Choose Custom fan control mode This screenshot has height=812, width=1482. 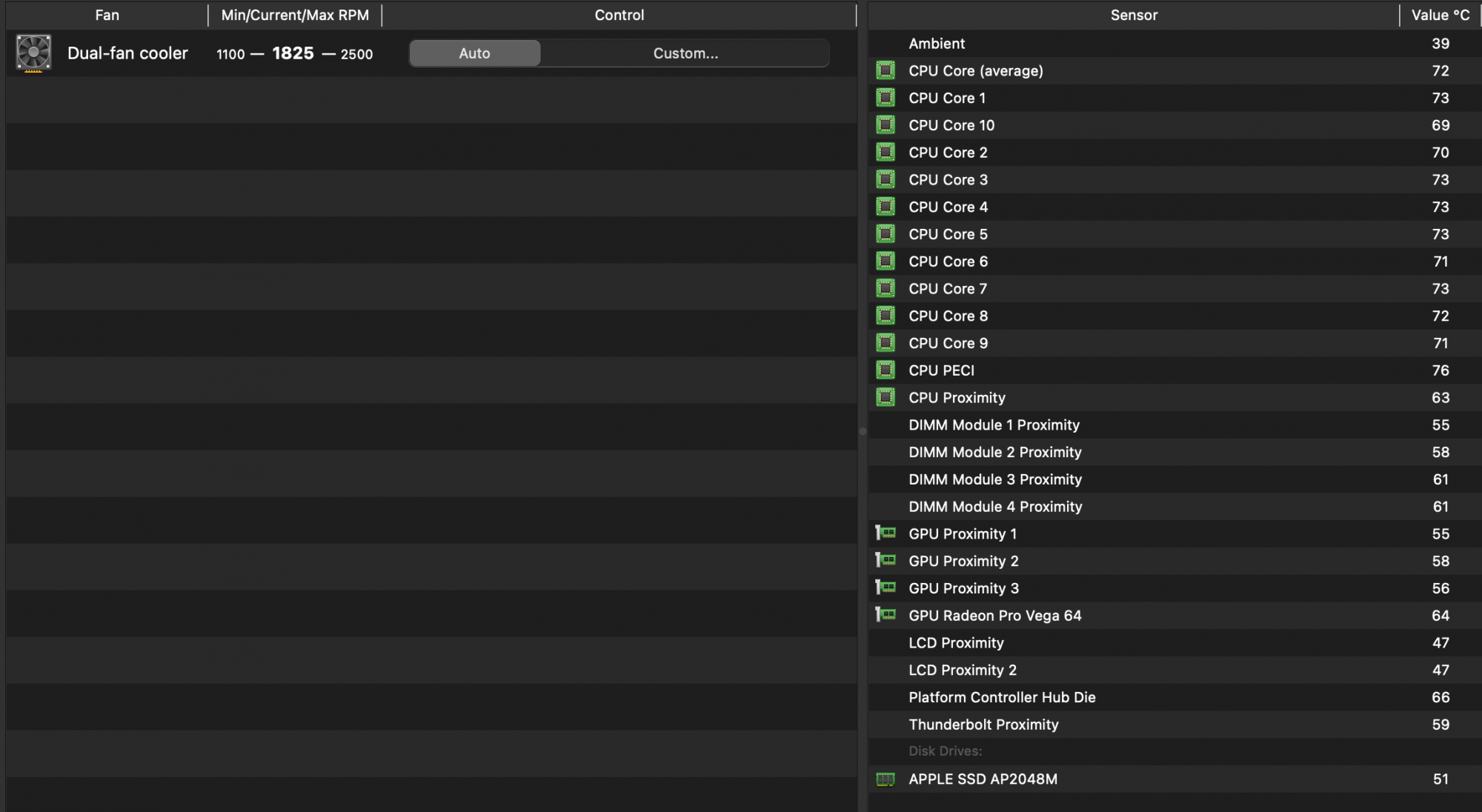[x=685, y=53]
